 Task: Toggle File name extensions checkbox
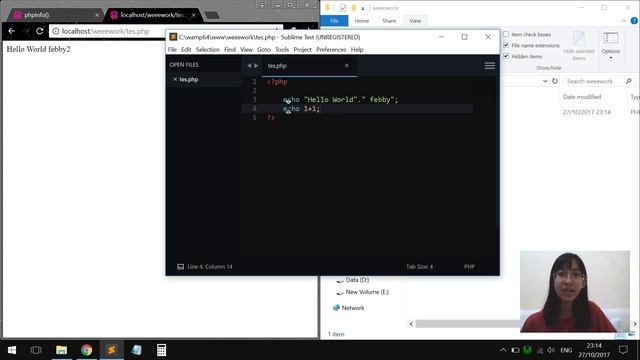(x=506, y=45)
